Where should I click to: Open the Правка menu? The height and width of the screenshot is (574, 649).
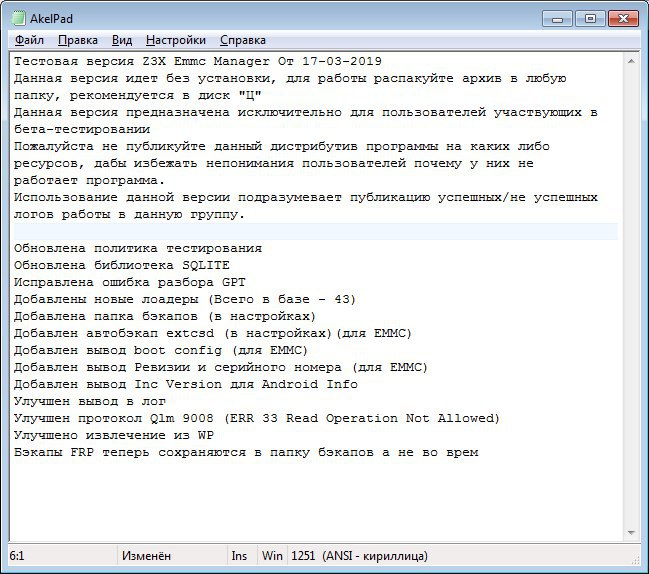[78, 40]
